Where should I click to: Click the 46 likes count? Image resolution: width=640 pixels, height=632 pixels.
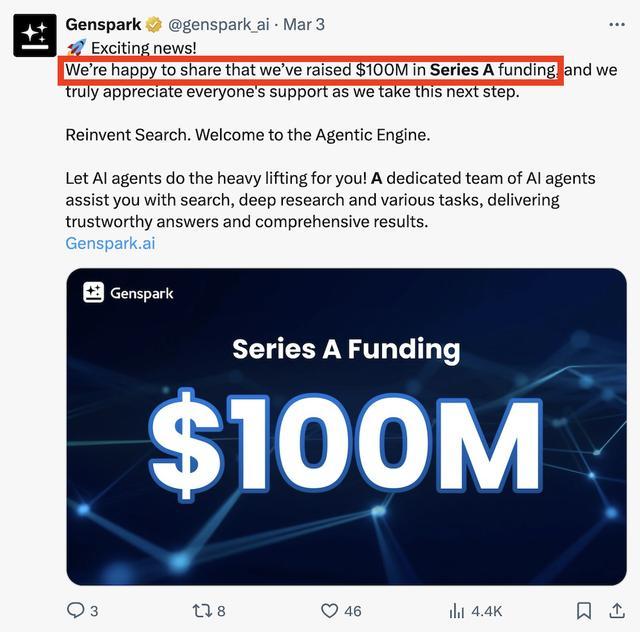click(x=353, y=610)
